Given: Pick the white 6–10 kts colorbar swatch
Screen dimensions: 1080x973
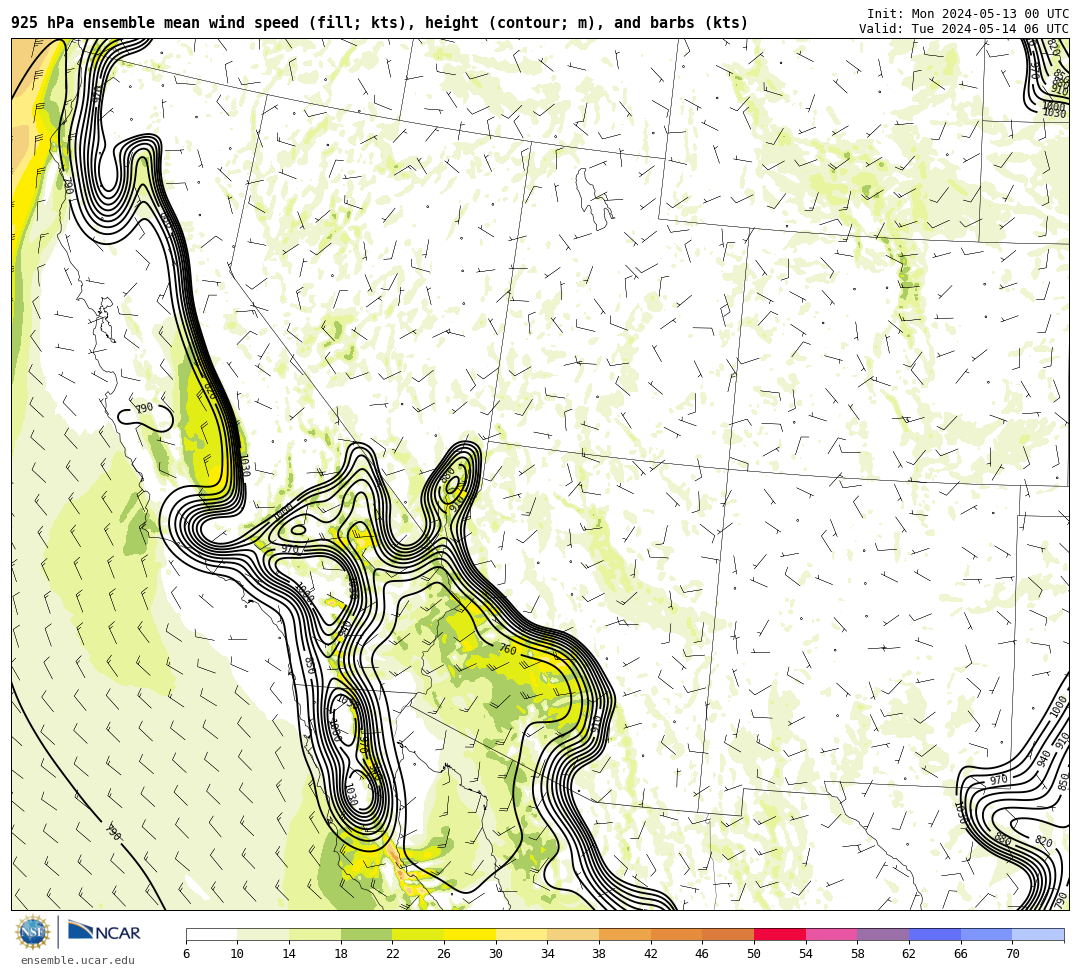Looking at the screenshot, I should (211, 934).
